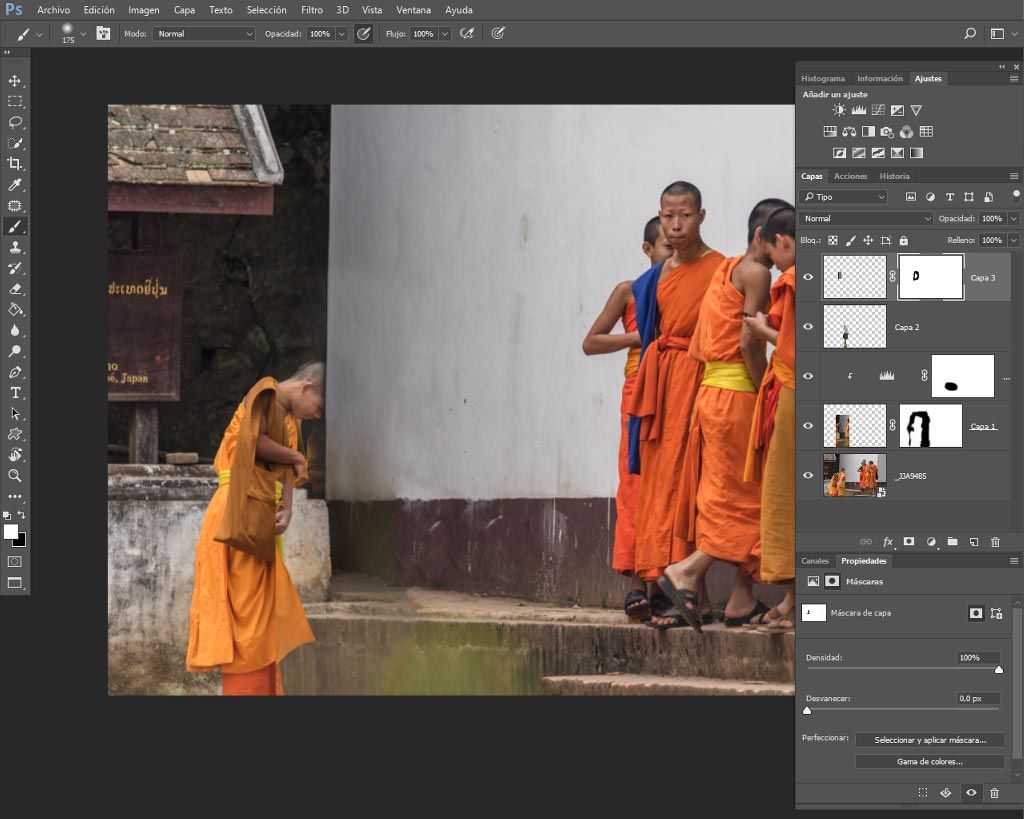Expand the layer Opacidad arrow
Image resolution: width=1024 pixels, height=819 pixels.
pos(1014,219)
